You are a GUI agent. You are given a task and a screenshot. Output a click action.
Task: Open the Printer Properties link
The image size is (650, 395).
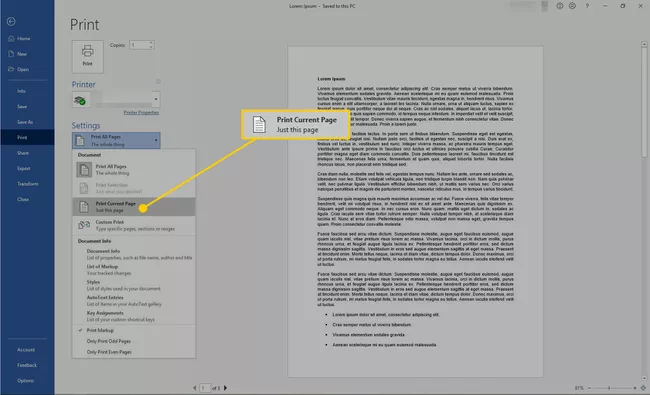[x=141, y=112]
